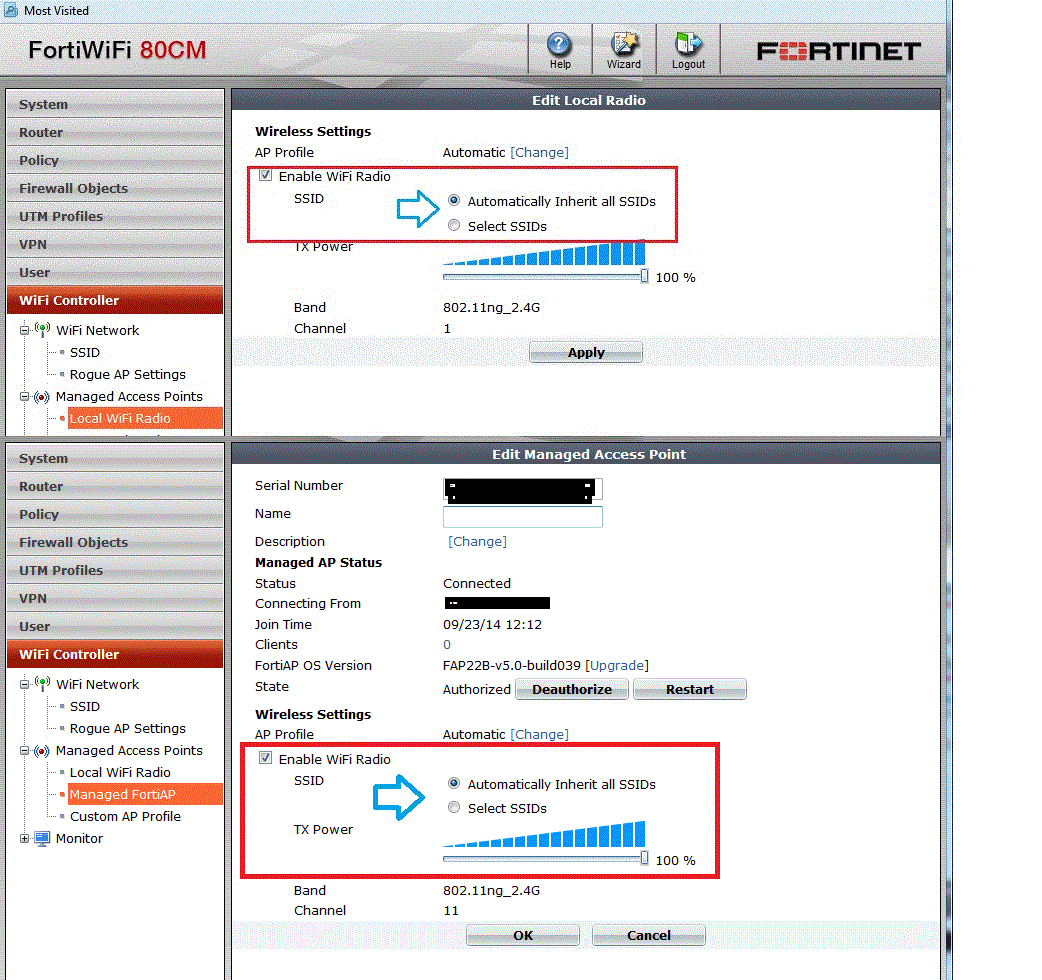Click WiFi Network antenna icon in upper tree
Viewport: 1042px width, 980px height.
43,329
